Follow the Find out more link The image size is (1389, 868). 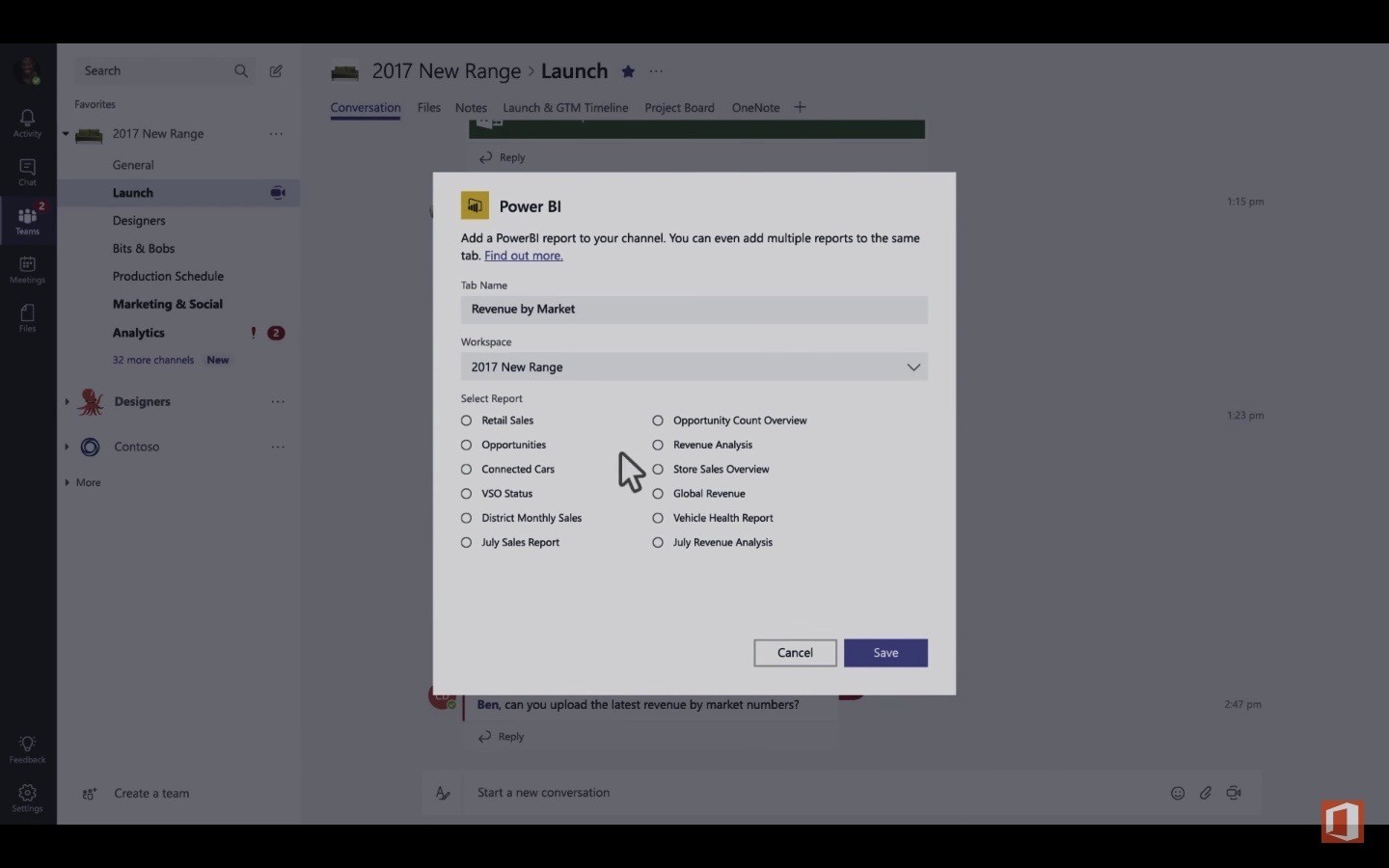click(523, 256)
